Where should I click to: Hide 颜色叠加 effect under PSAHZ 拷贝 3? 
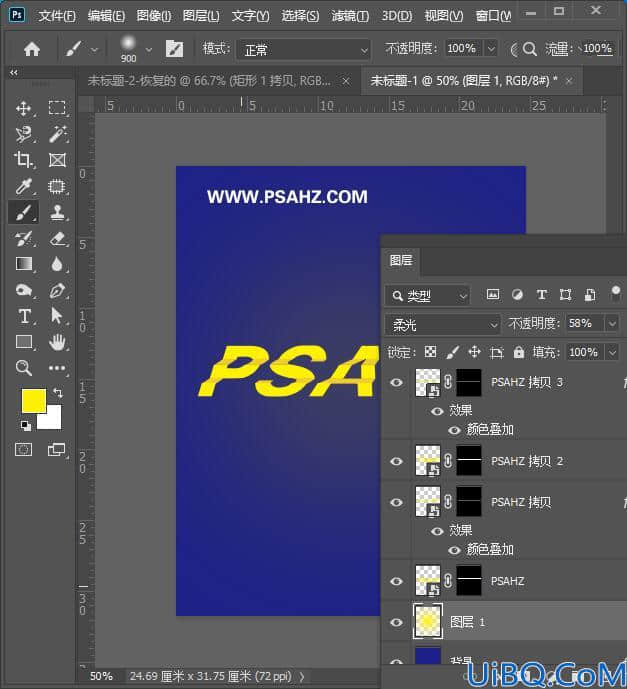pos(454,430)
